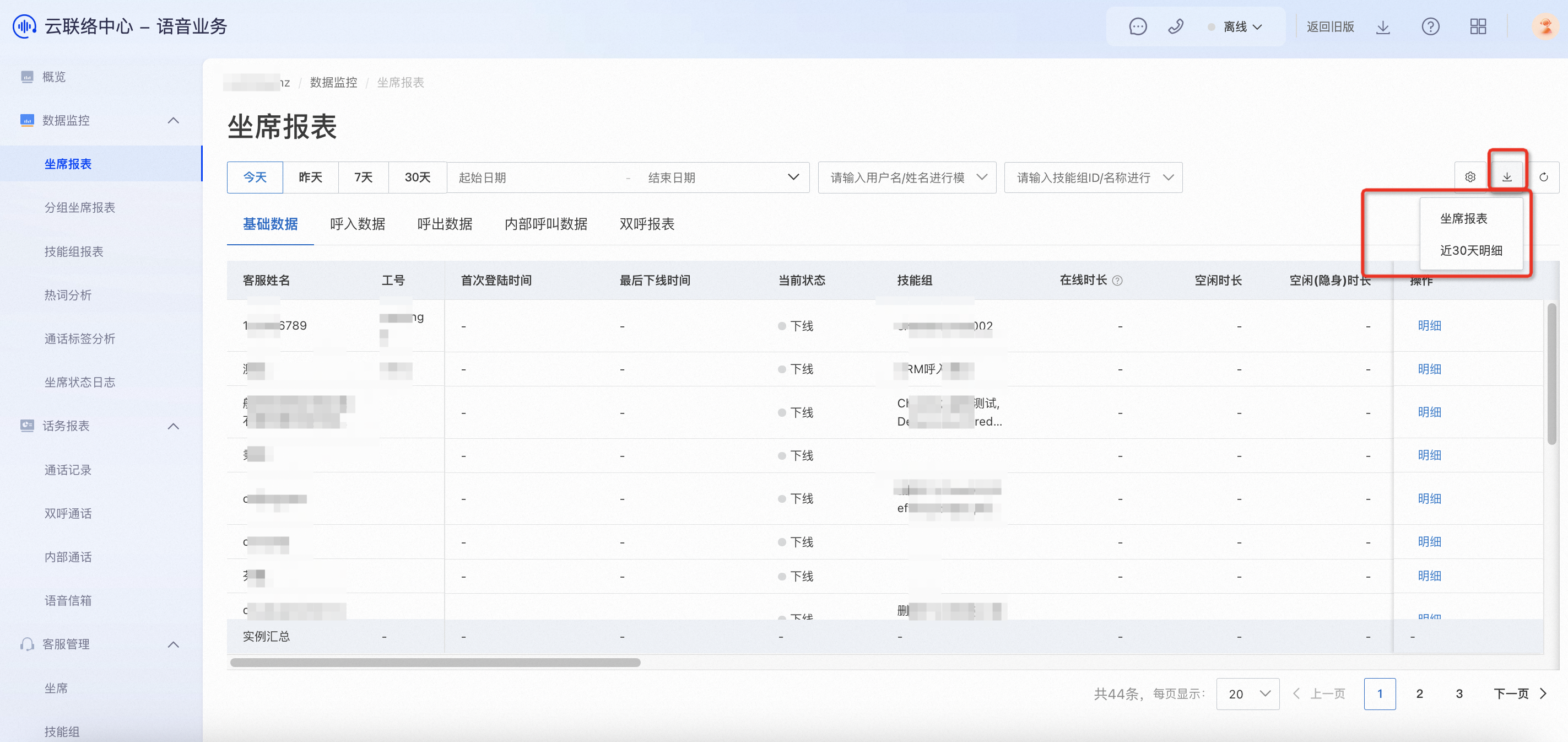This screenshot has width=1568, height=742.
Task: Click 数据监控 in the breadcrumb
Action: pyautogui.click(x=333, y=82)
